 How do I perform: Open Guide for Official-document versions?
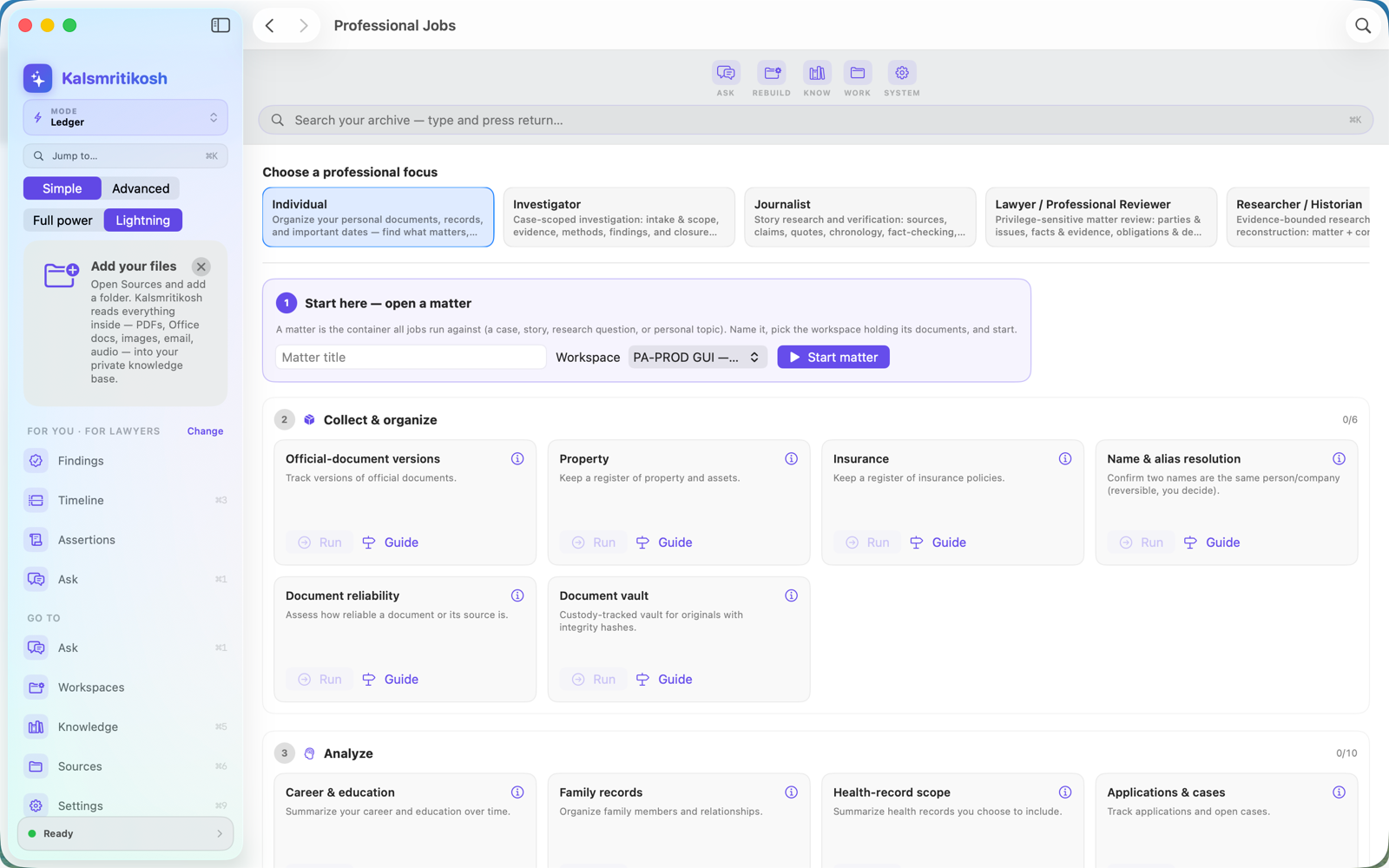(x=391, y=542)
